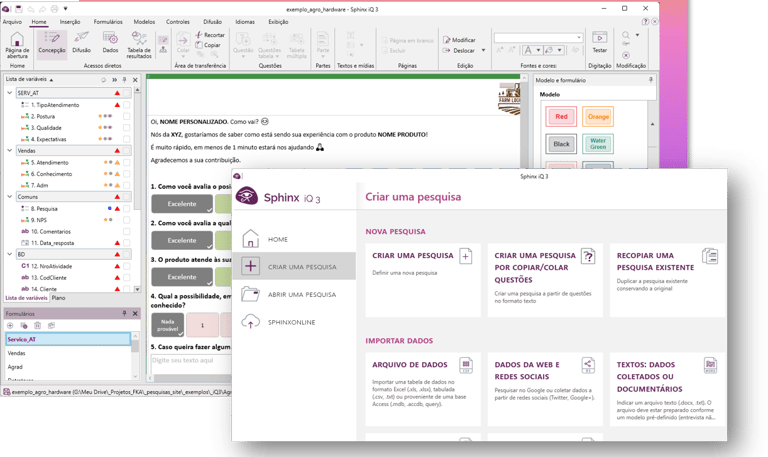
Task: Pin the Modelo e formulário panel
Action: [x=650, y=80]
